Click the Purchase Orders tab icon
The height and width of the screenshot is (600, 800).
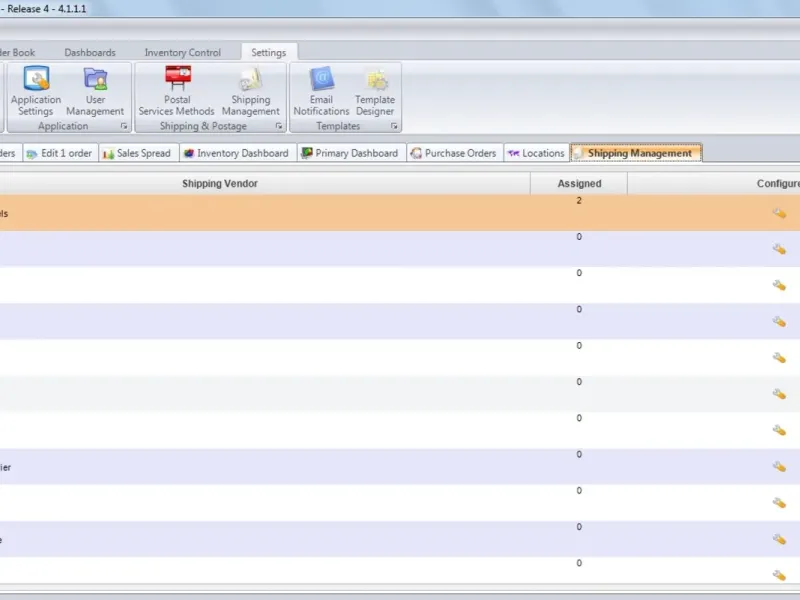416,153
